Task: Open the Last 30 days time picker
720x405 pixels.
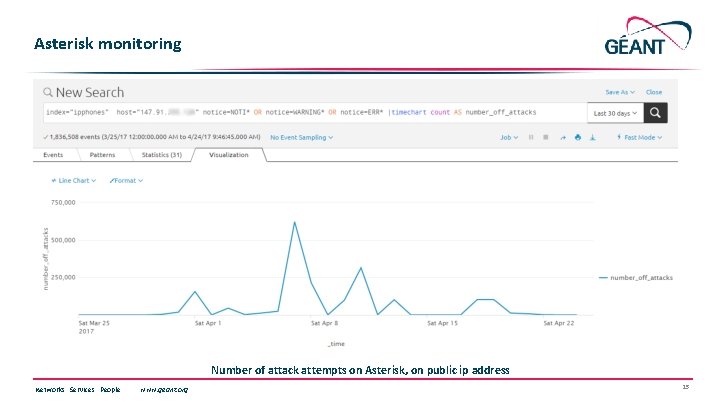Action: click(x=615, y=113)
